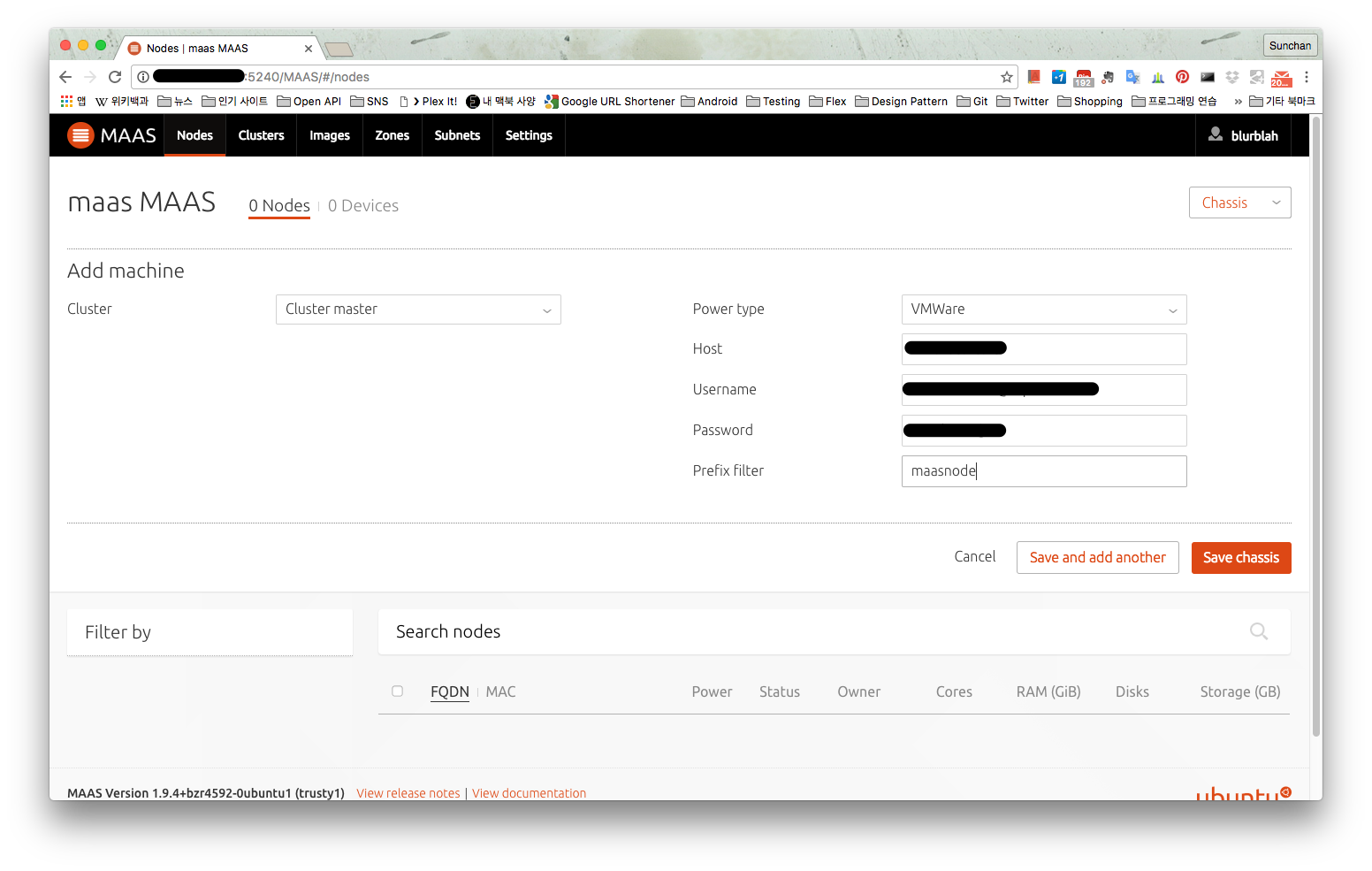Open View release notes link
The width and height of the screenshot is (1372, 871).
(x=408, y=793)
